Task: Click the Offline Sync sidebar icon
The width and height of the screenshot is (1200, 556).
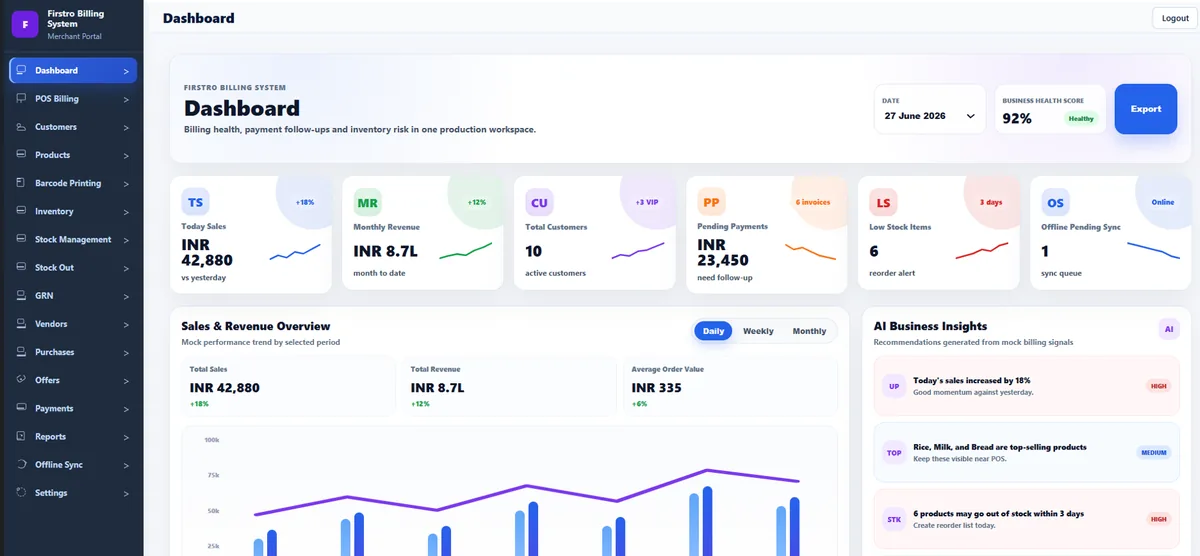Action: [x=22, y=464]
